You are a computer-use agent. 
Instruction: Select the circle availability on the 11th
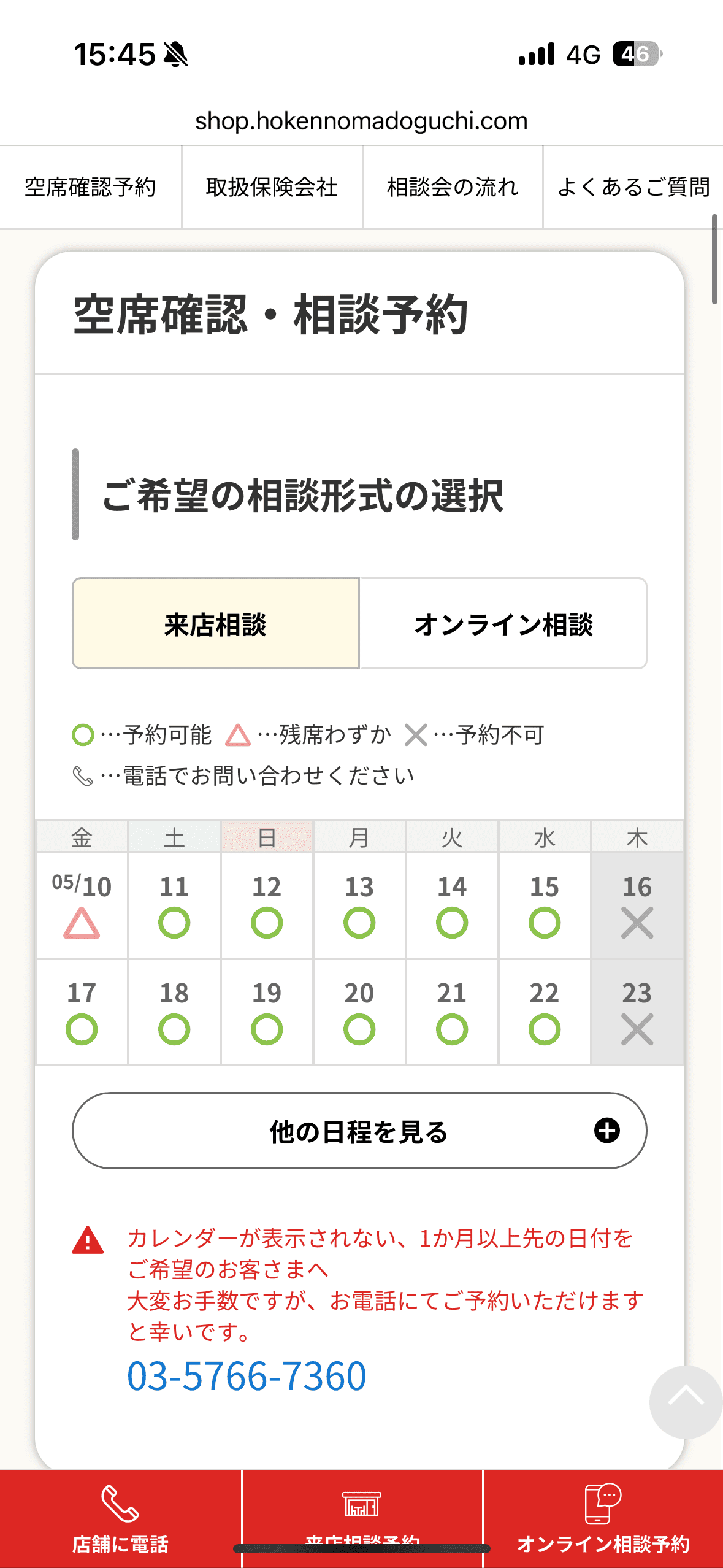click(x=174, y=923)
